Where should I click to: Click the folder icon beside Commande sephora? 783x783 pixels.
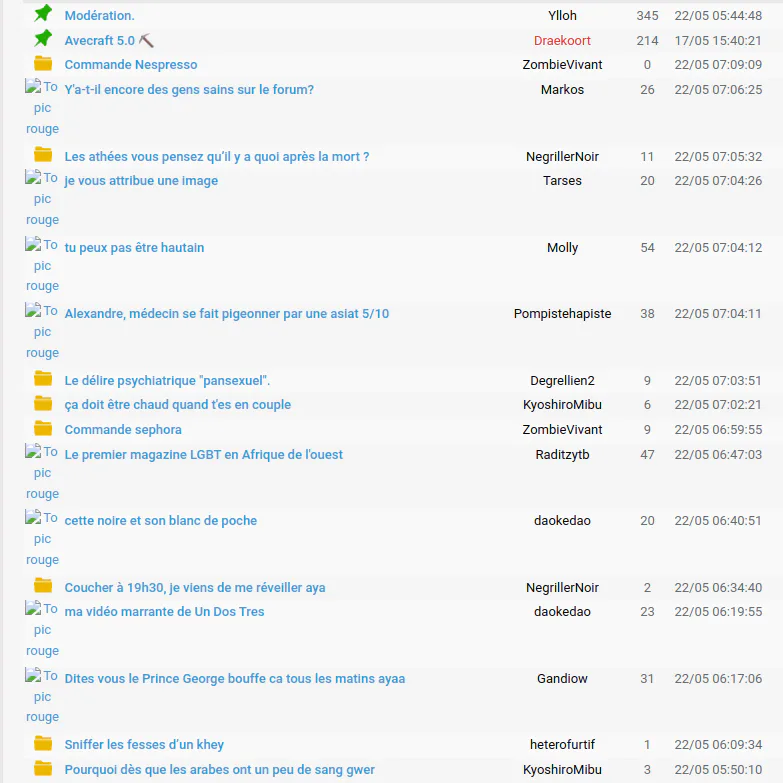[43, 428]
